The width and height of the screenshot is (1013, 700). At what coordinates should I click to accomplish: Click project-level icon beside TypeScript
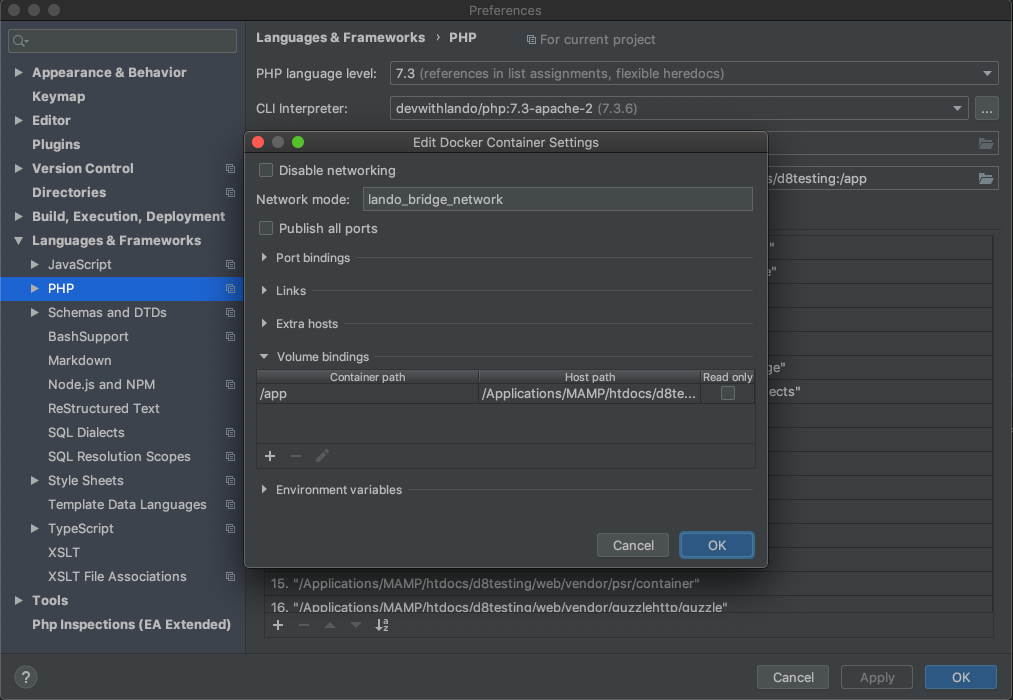(x=230, y=529)
